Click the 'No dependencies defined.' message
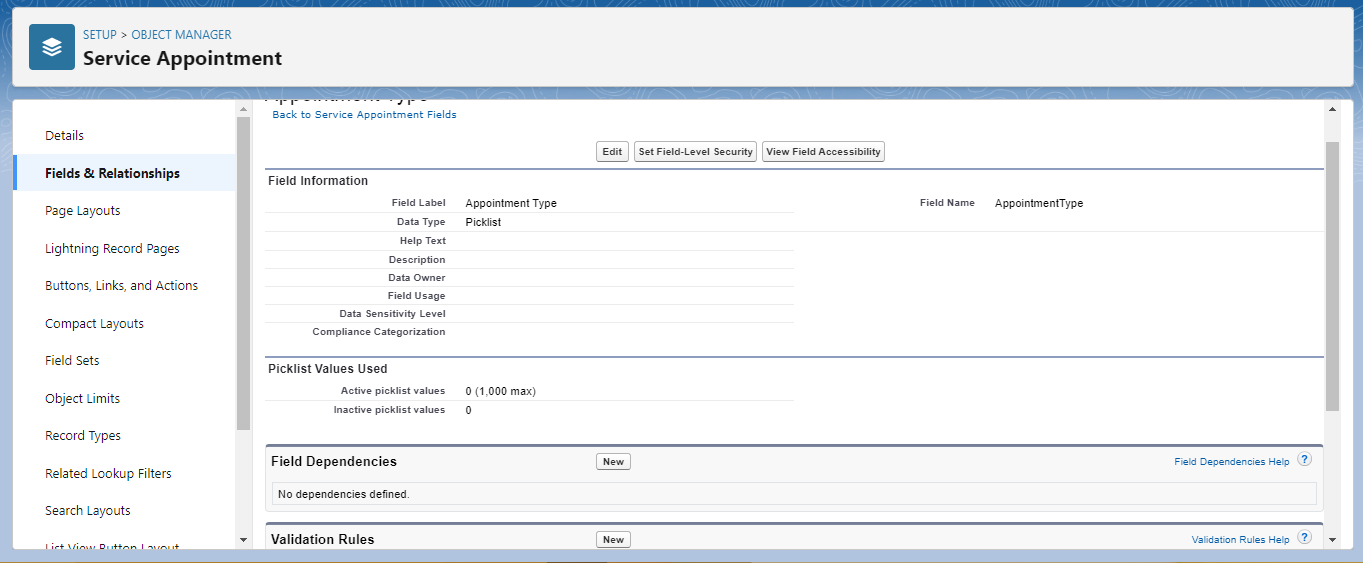 point(344,494)
